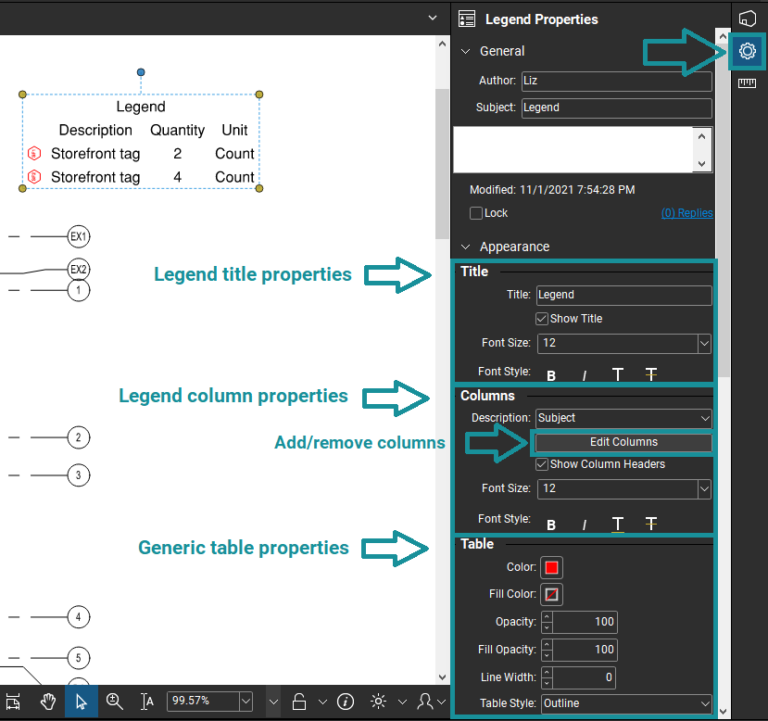The height and width of the screenshot is (721, 768).
Task: Click notes box scroll down arrow
Action: pos(702,164)
